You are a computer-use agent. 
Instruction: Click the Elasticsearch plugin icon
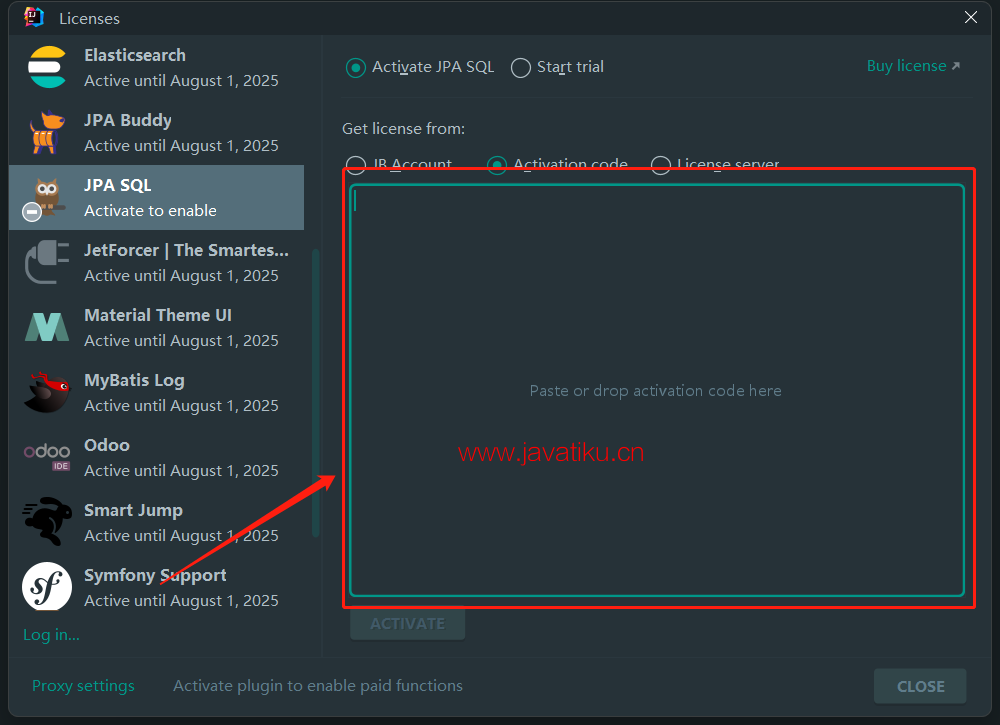point(47,68)
